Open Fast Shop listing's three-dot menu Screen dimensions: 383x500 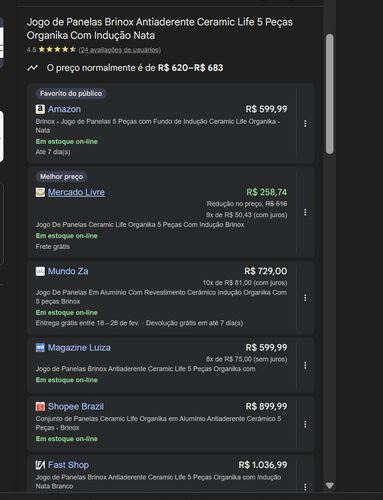point(305,487)
